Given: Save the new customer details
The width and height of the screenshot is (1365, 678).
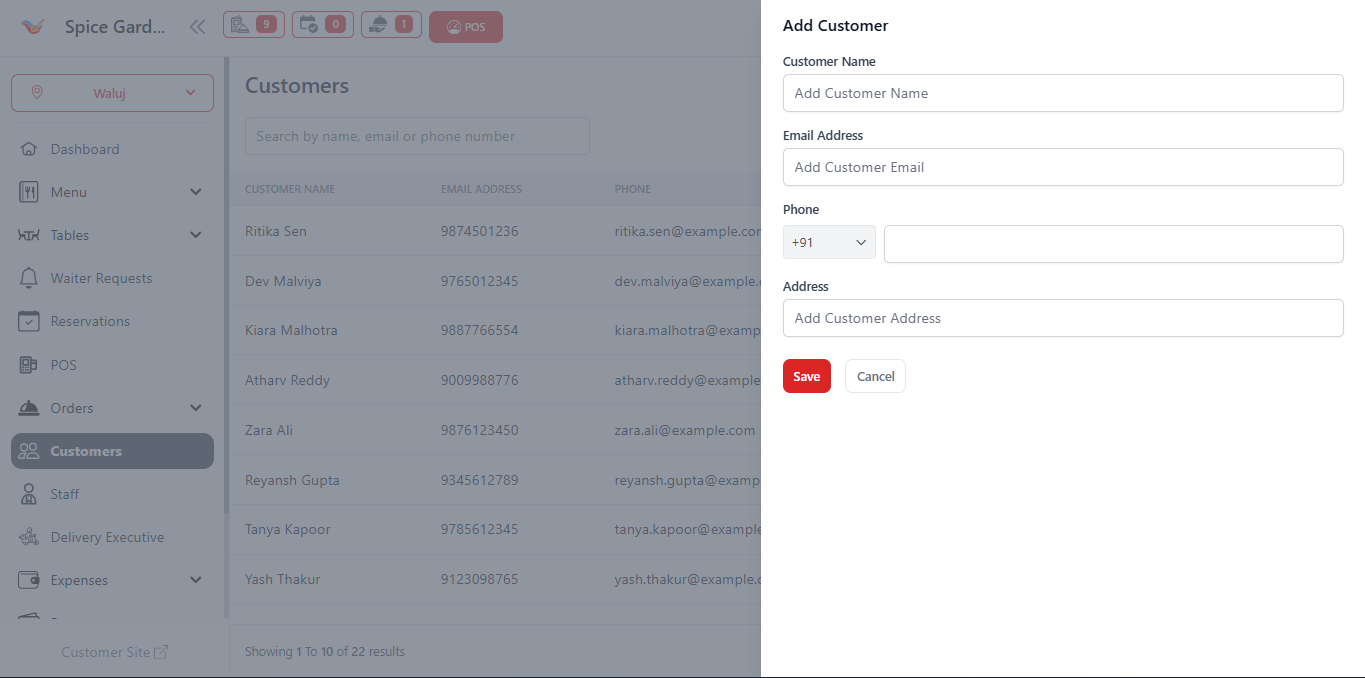Looking at the screenshot, I should pyautogui.click(x=806, y=376).
